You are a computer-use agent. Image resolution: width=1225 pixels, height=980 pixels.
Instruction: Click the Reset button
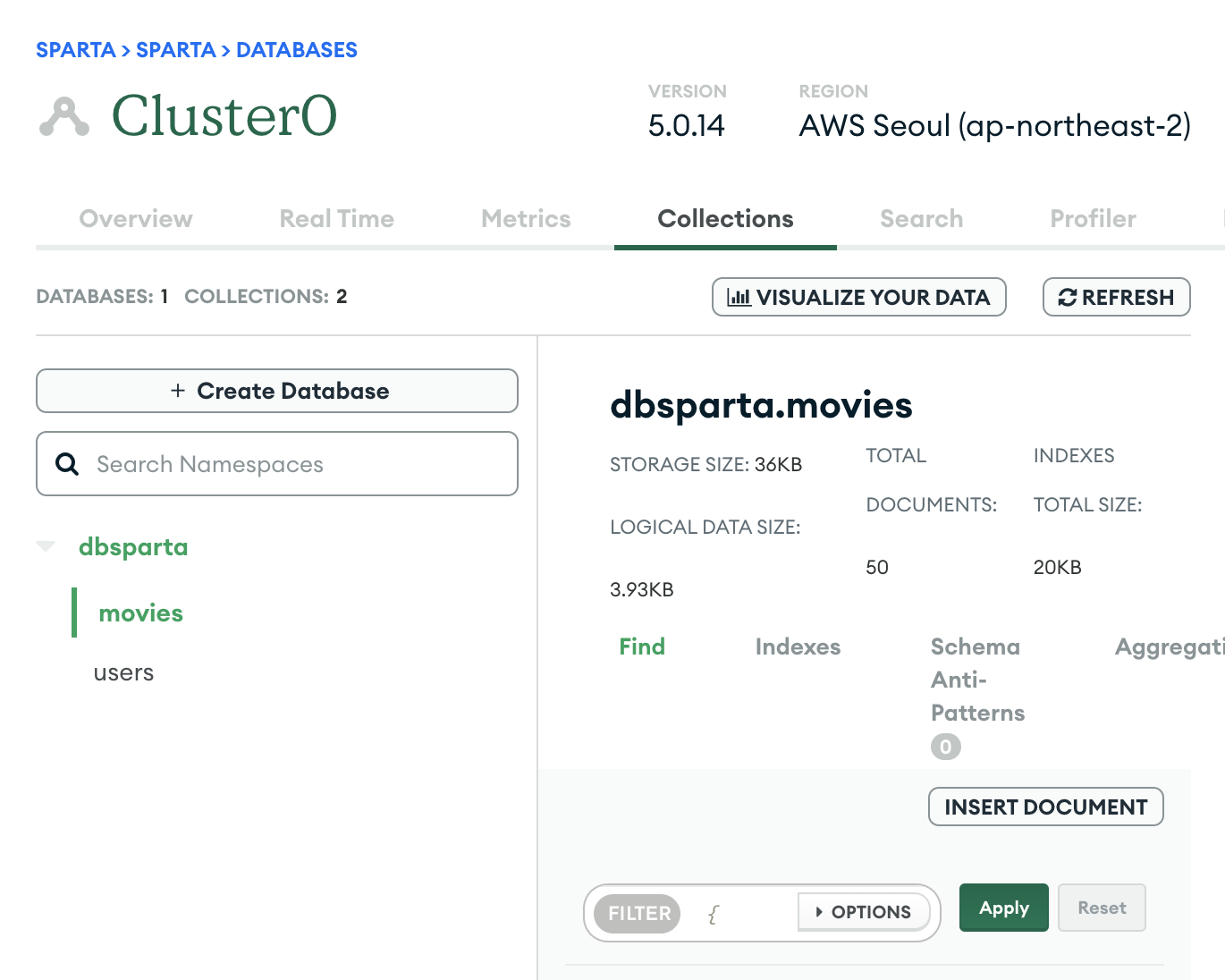click(x=1102, y=908)
